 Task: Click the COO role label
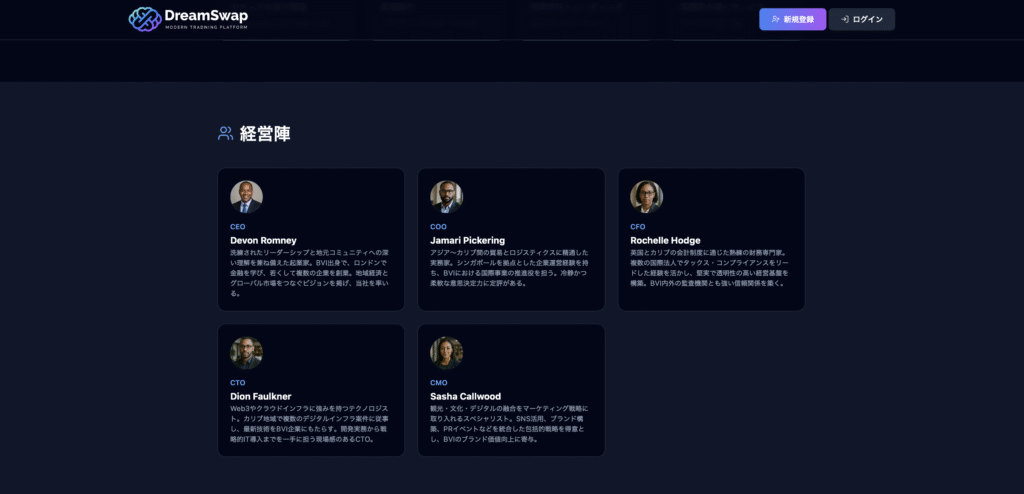438,227
